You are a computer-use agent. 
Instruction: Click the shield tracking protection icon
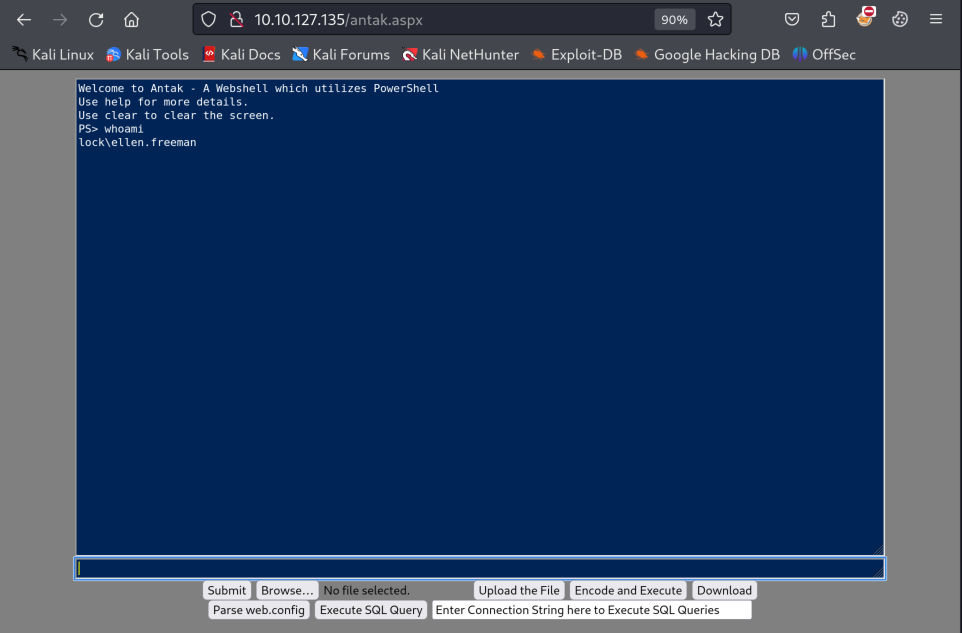click(209, 19)
